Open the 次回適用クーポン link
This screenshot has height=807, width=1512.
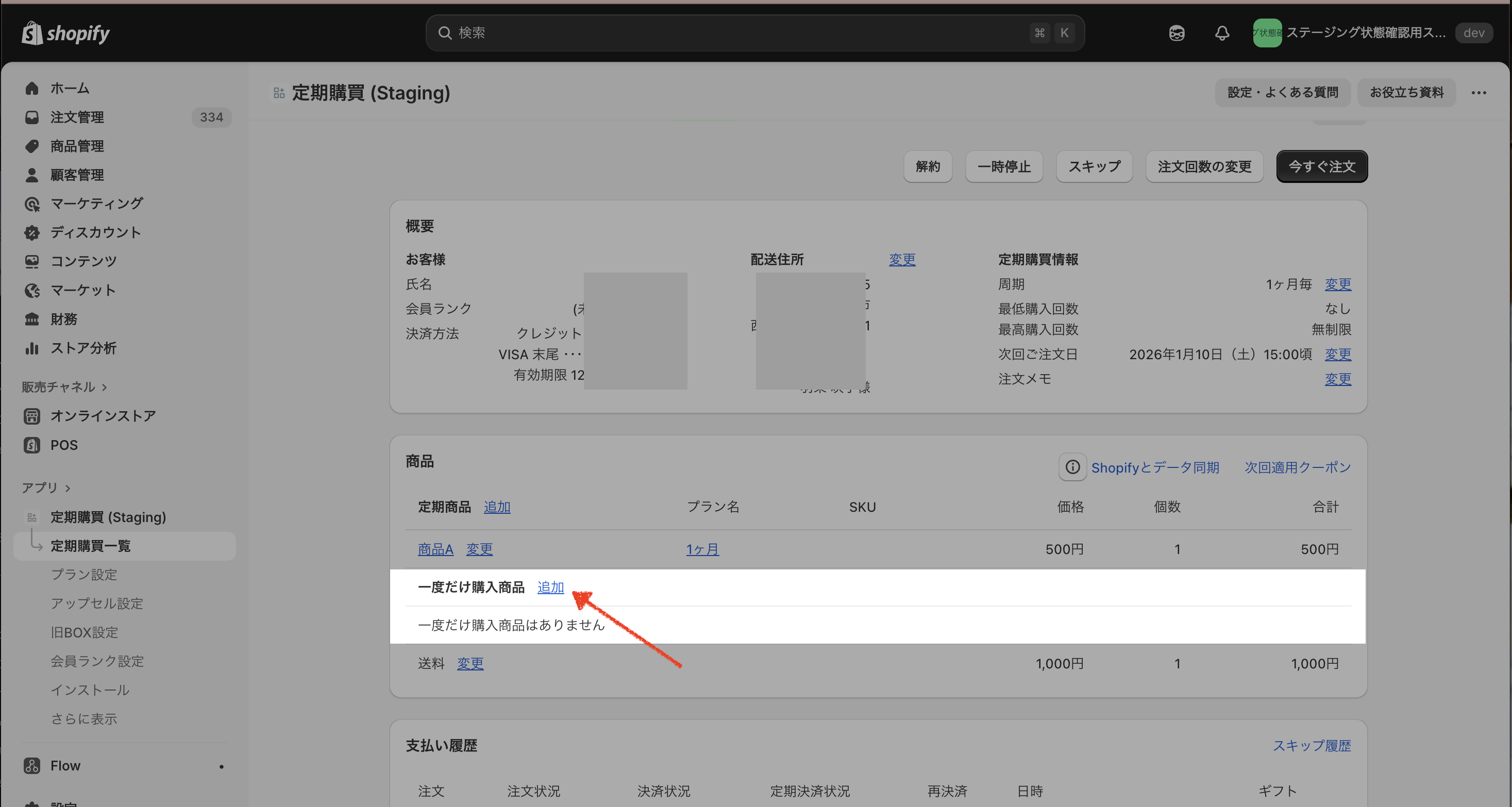coord(1297,467)
